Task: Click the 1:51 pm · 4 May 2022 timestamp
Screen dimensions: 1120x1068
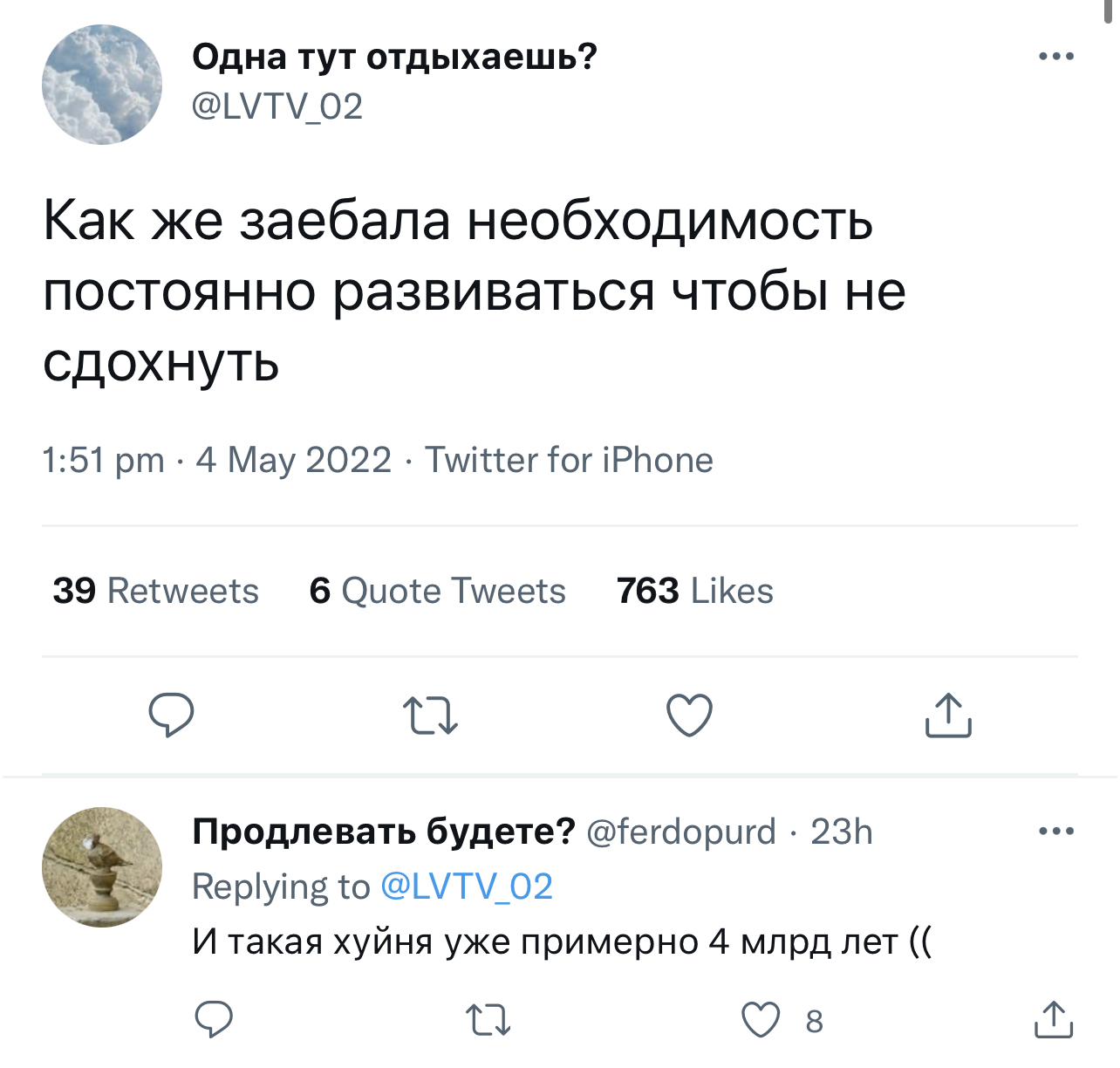Action: tap(216, 460)
